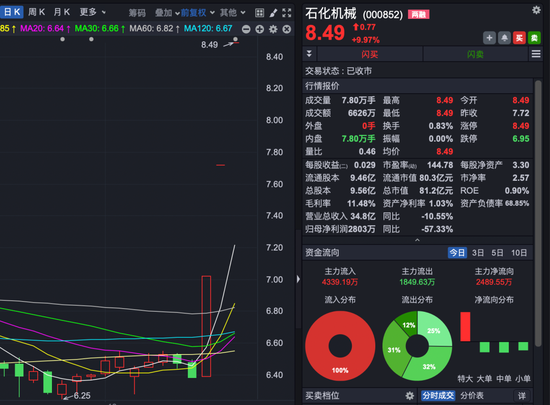Click the 涨停 limit-up price 8.49
The height and width of the screenshot is (405, 550).
[x=521, y=126]
